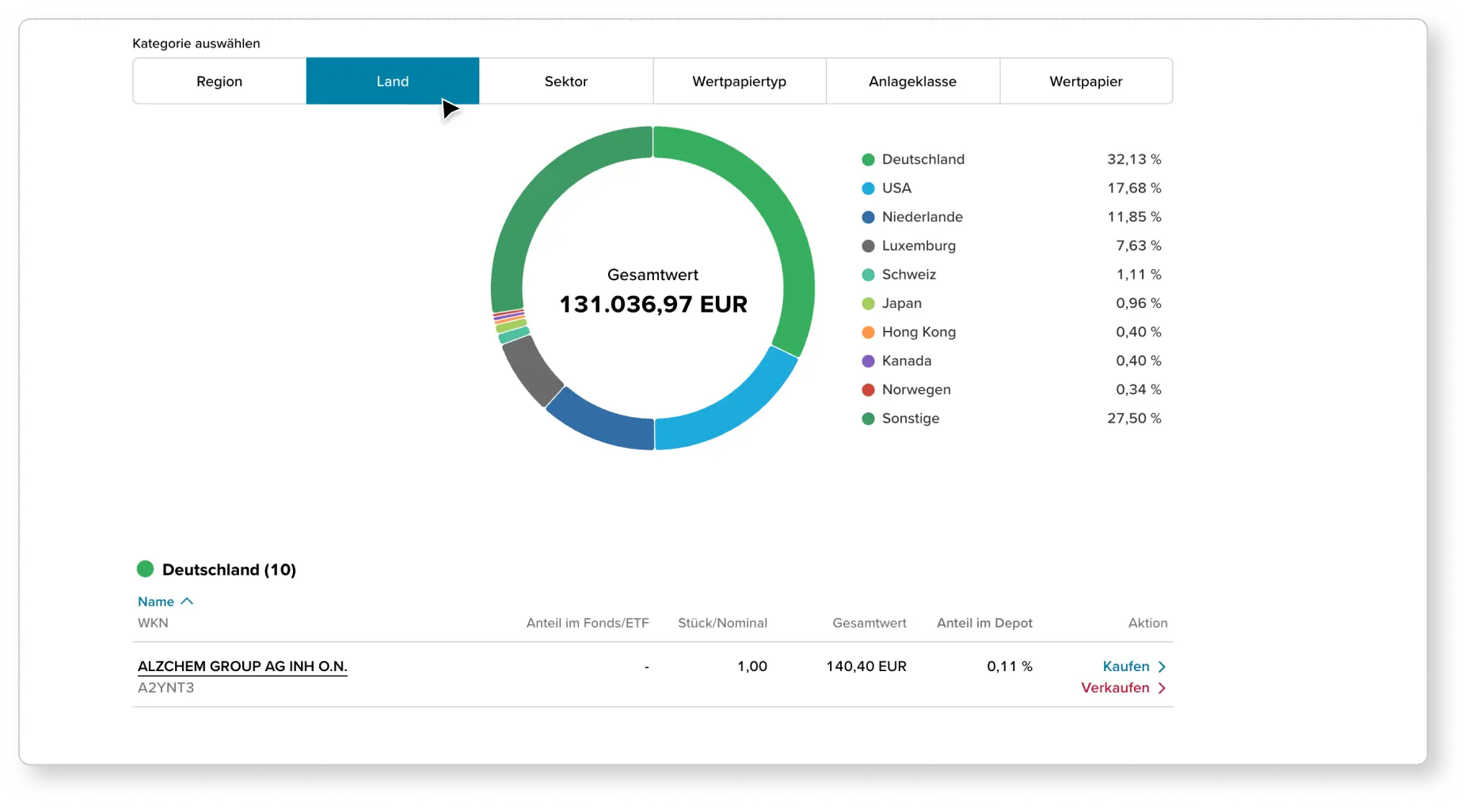Select the dark blue Niederlande legend dot
The height and width of the screenshot is (812, 1465).
tap(867, 217)
